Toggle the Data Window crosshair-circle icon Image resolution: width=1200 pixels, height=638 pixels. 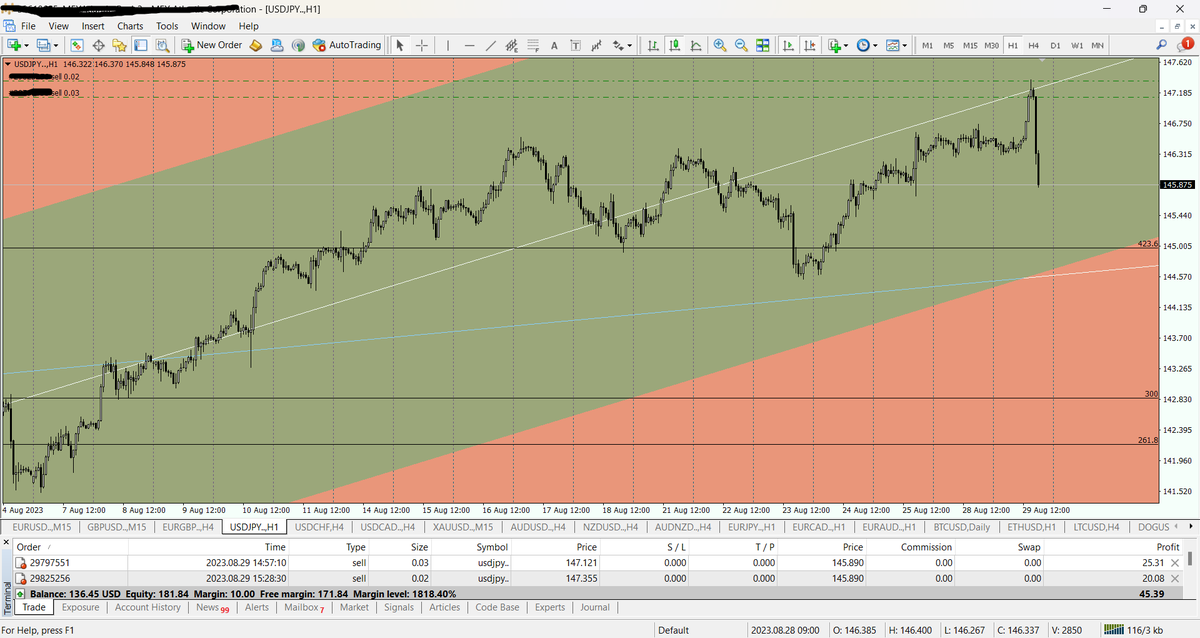pyautogui.click(x=98, y=45)
